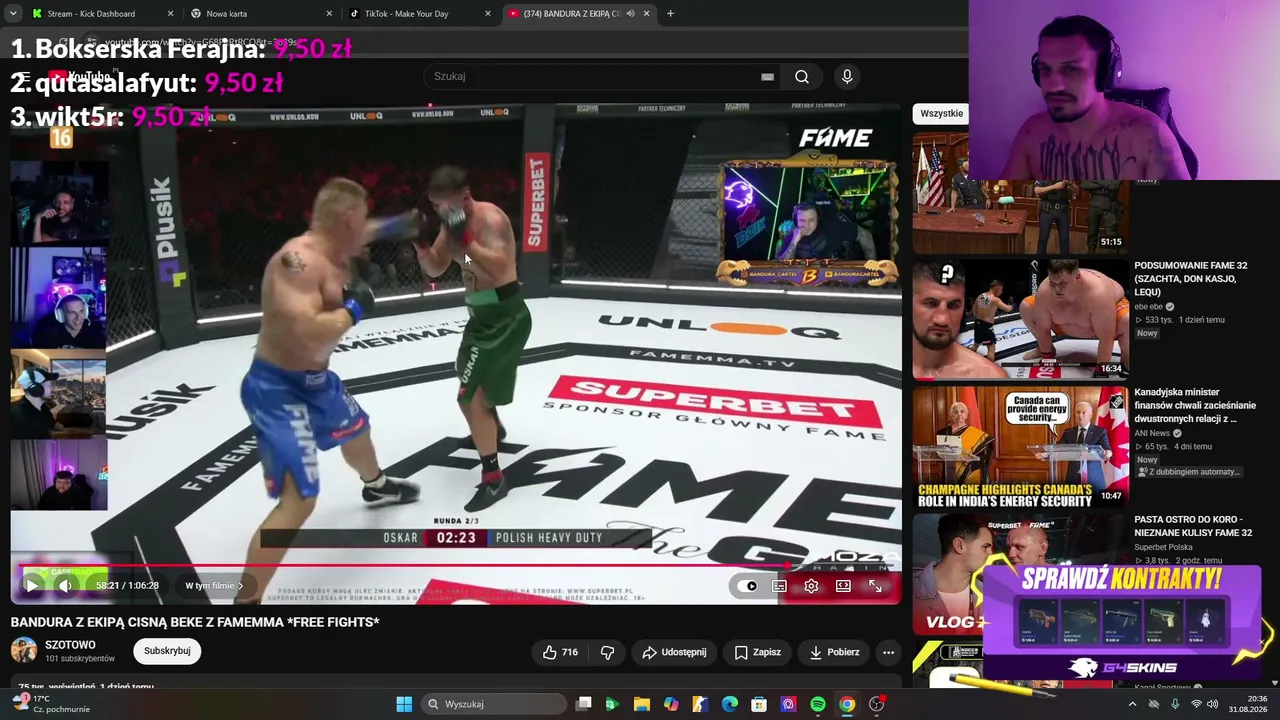Expand the 'W tym filmie' chapters chip
Viewport: 1280px width, 720px height.
214,586
